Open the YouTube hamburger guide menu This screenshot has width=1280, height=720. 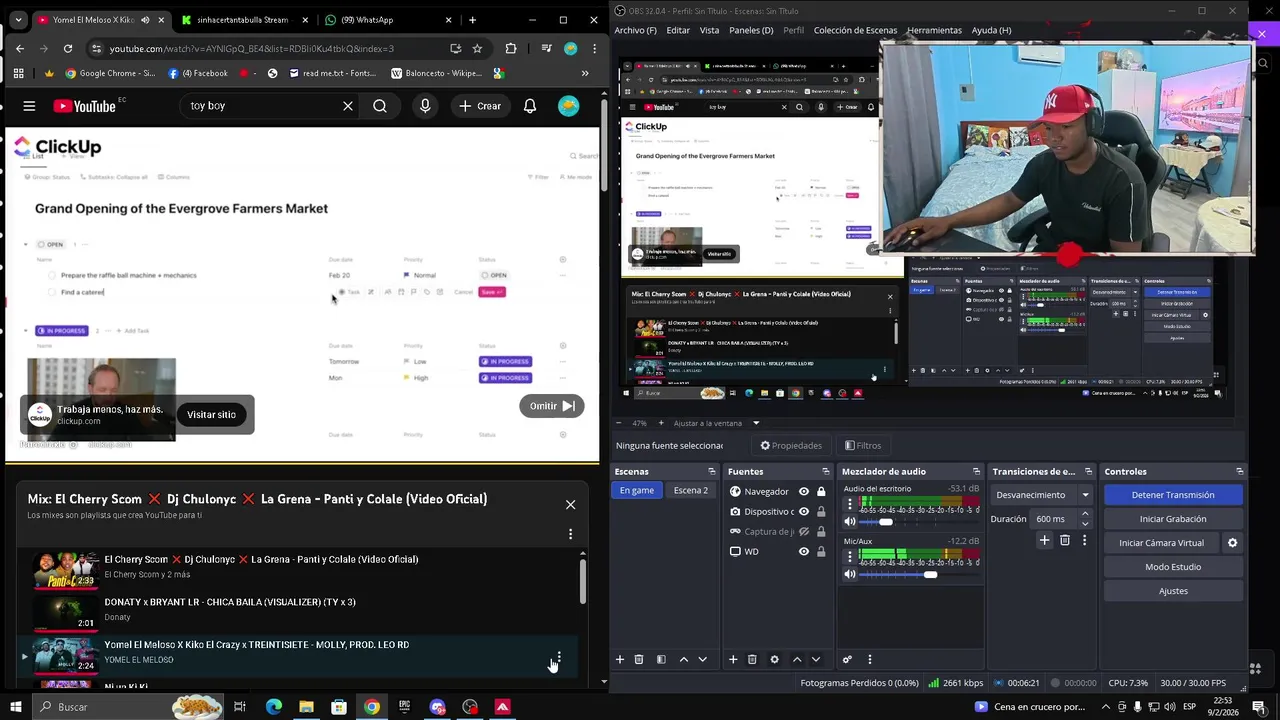pyautogui.click(x=29, y=106)
